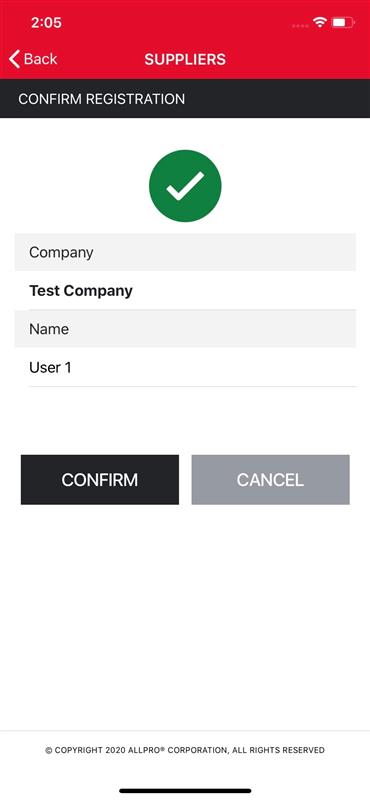370x800 pixels.
Task: Tap the ALLPRO copyright footer text
Action: 185,750
